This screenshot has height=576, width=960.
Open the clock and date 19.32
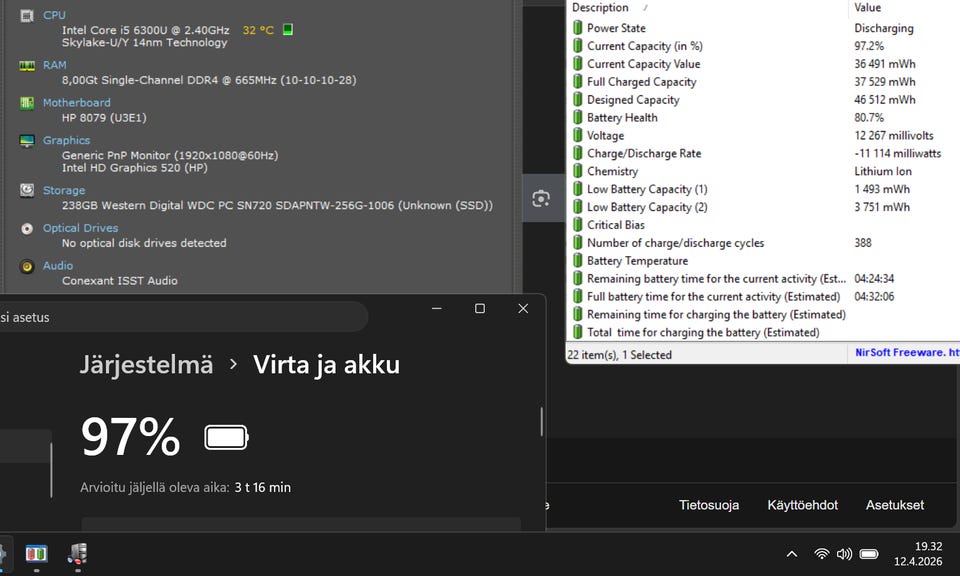tap(917, 553)
